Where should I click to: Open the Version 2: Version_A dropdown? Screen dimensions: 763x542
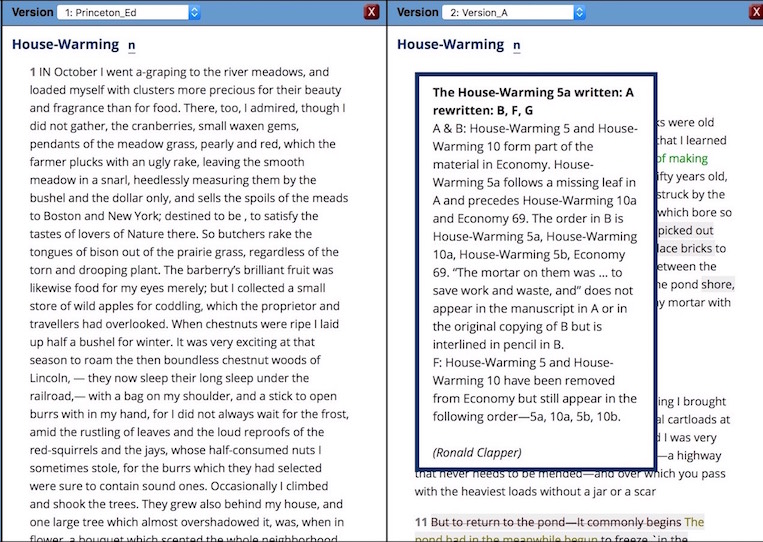[x=514, y=13]
